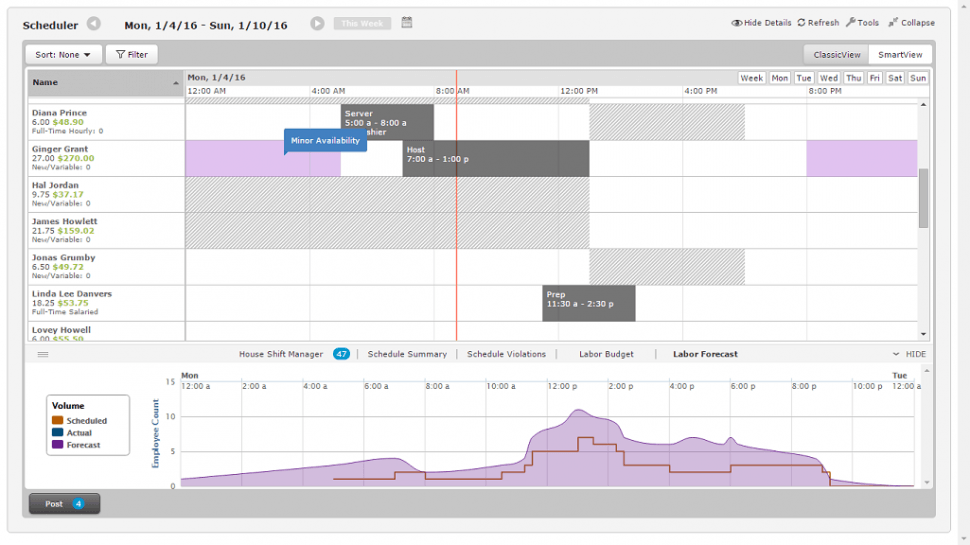Open the calendar date picker icon
970x545 pixels.
click(x=406, y=22)
